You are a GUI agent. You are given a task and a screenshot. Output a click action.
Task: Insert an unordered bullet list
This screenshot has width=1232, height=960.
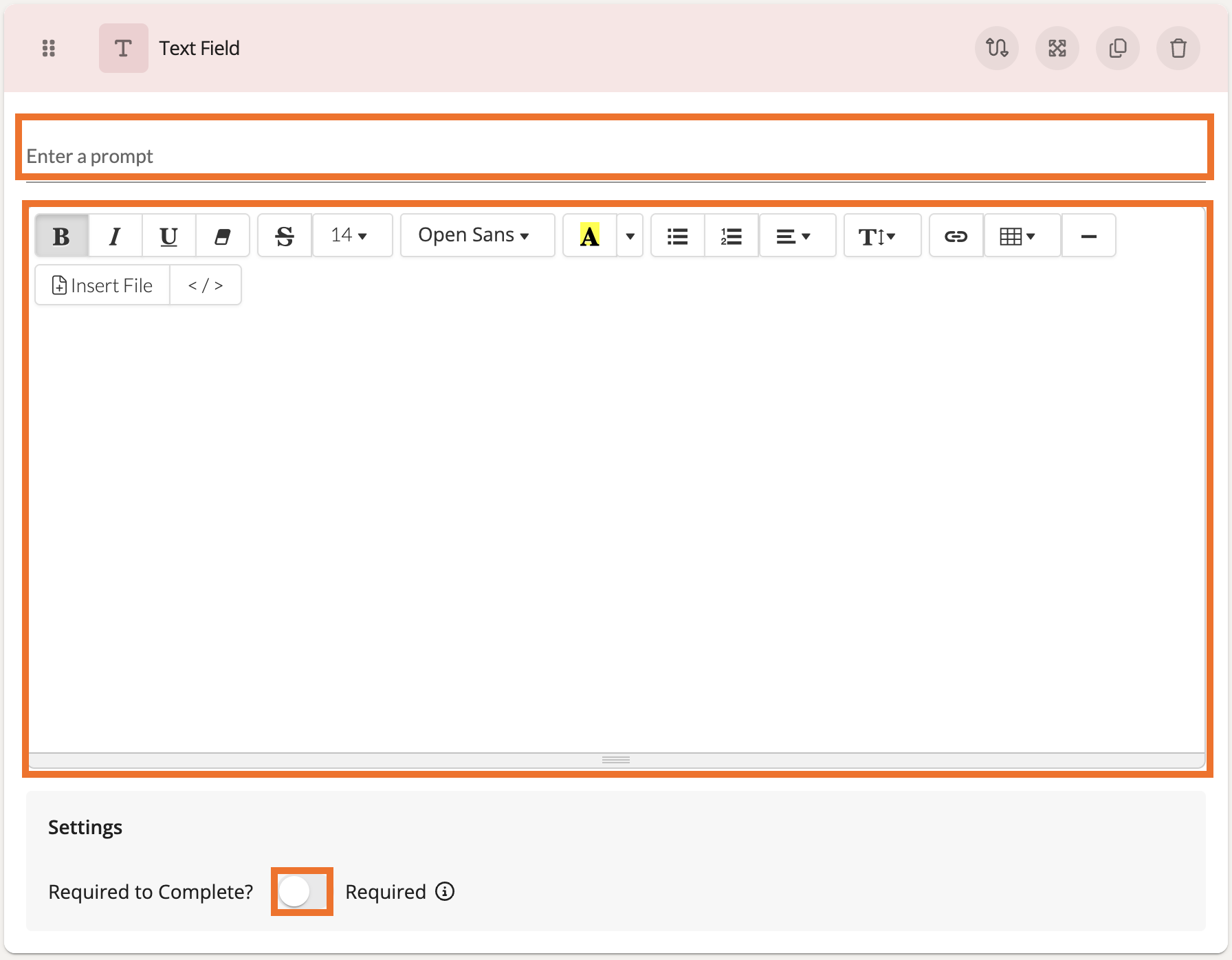click(x=677, y=236)
